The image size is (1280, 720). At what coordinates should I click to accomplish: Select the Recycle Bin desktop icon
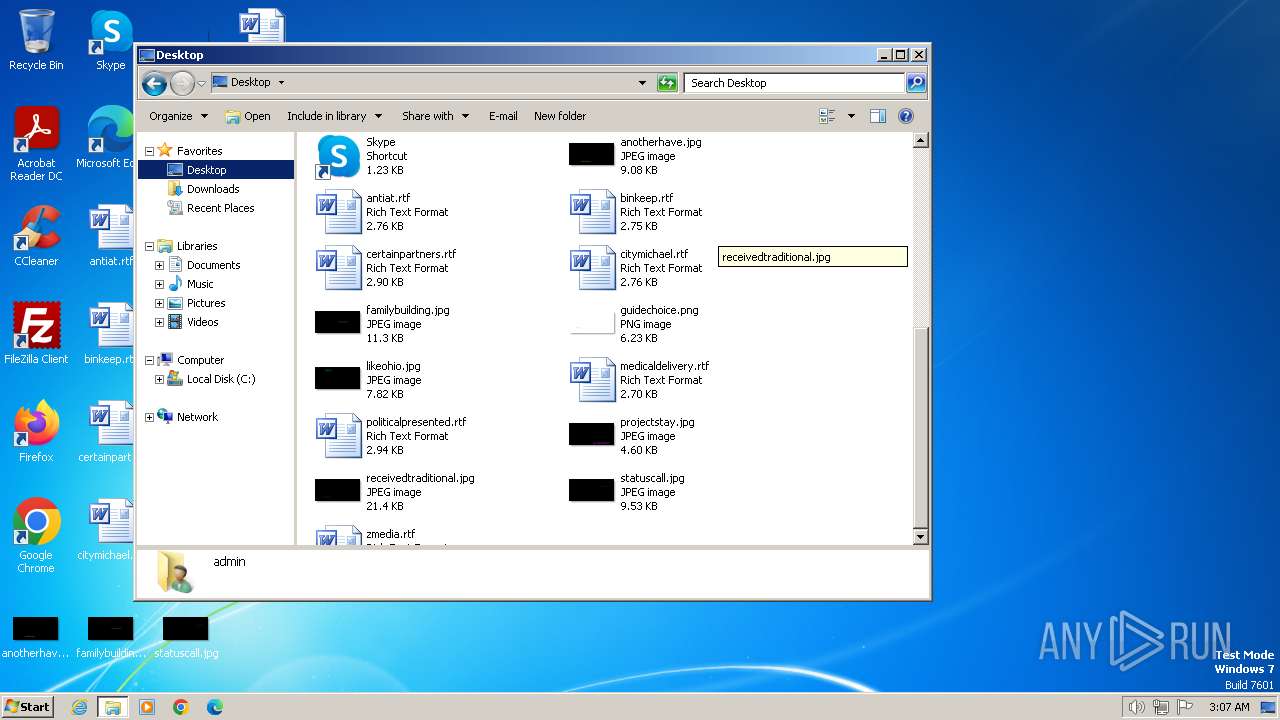click(36, 40)
